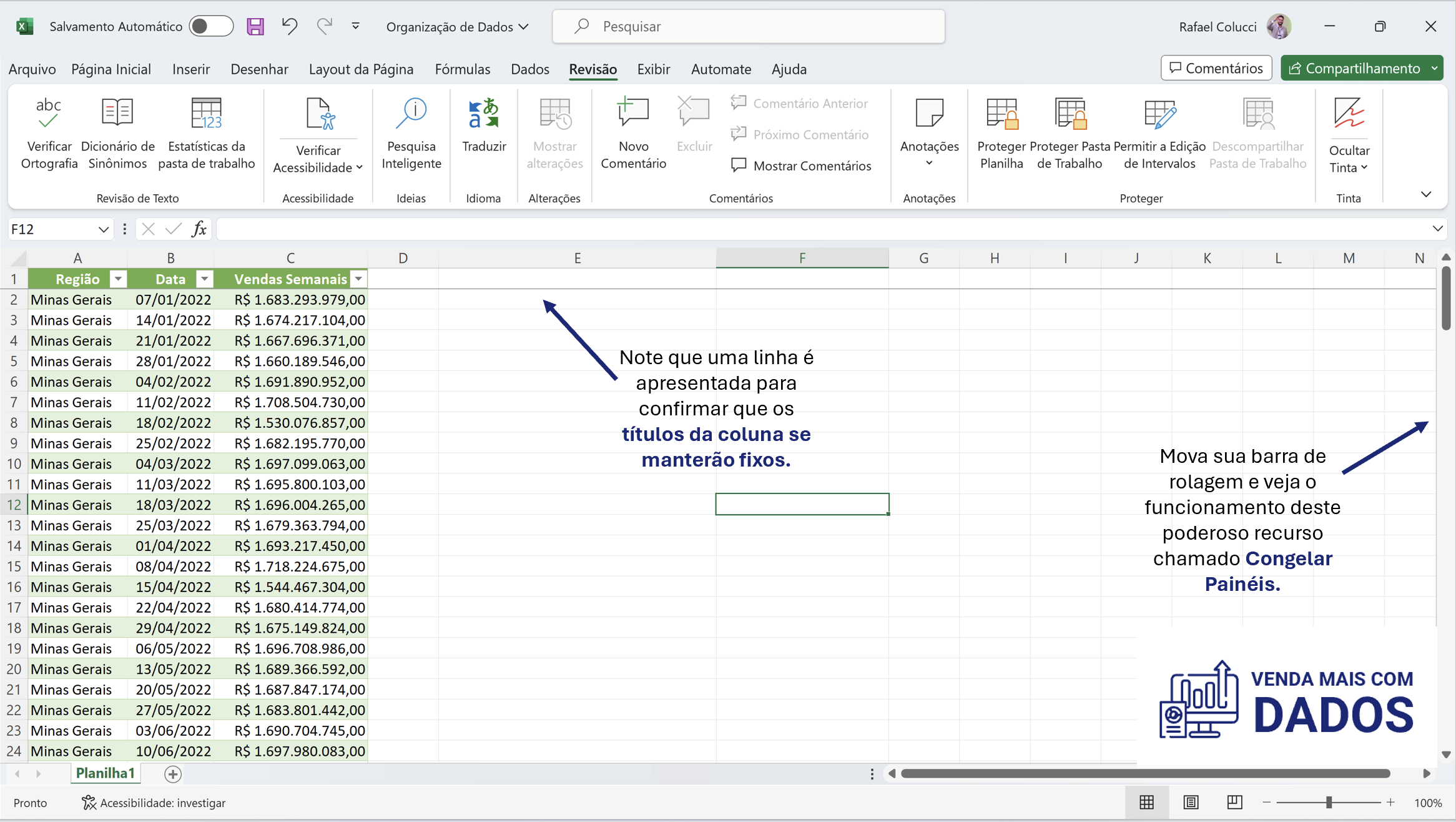
Task: Open the Vendas Semanais filter dropdown
Action: 358,279
